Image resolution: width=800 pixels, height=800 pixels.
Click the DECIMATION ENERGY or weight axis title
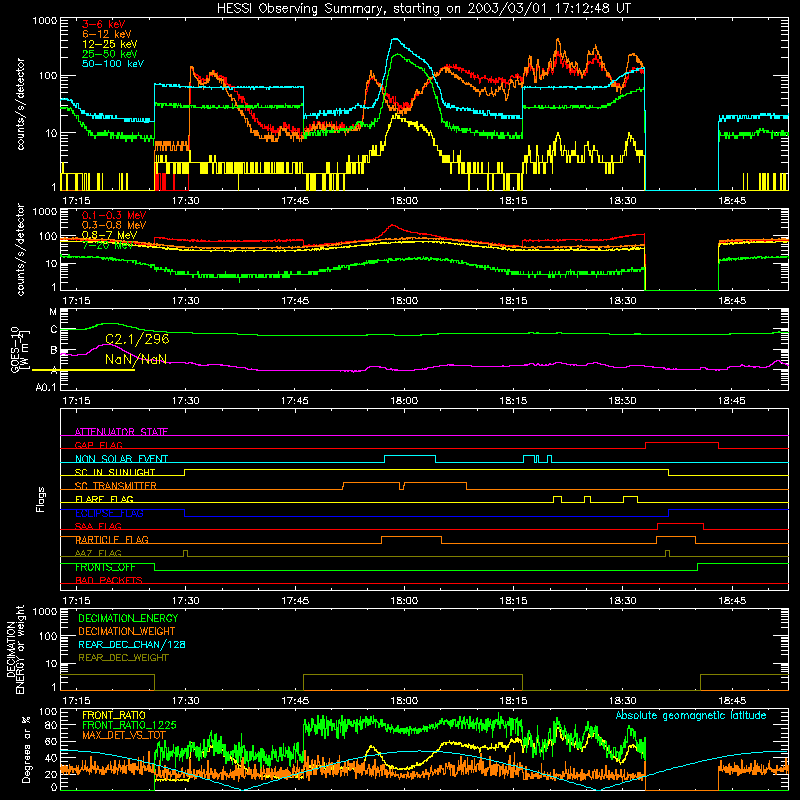tap(15, 649)
